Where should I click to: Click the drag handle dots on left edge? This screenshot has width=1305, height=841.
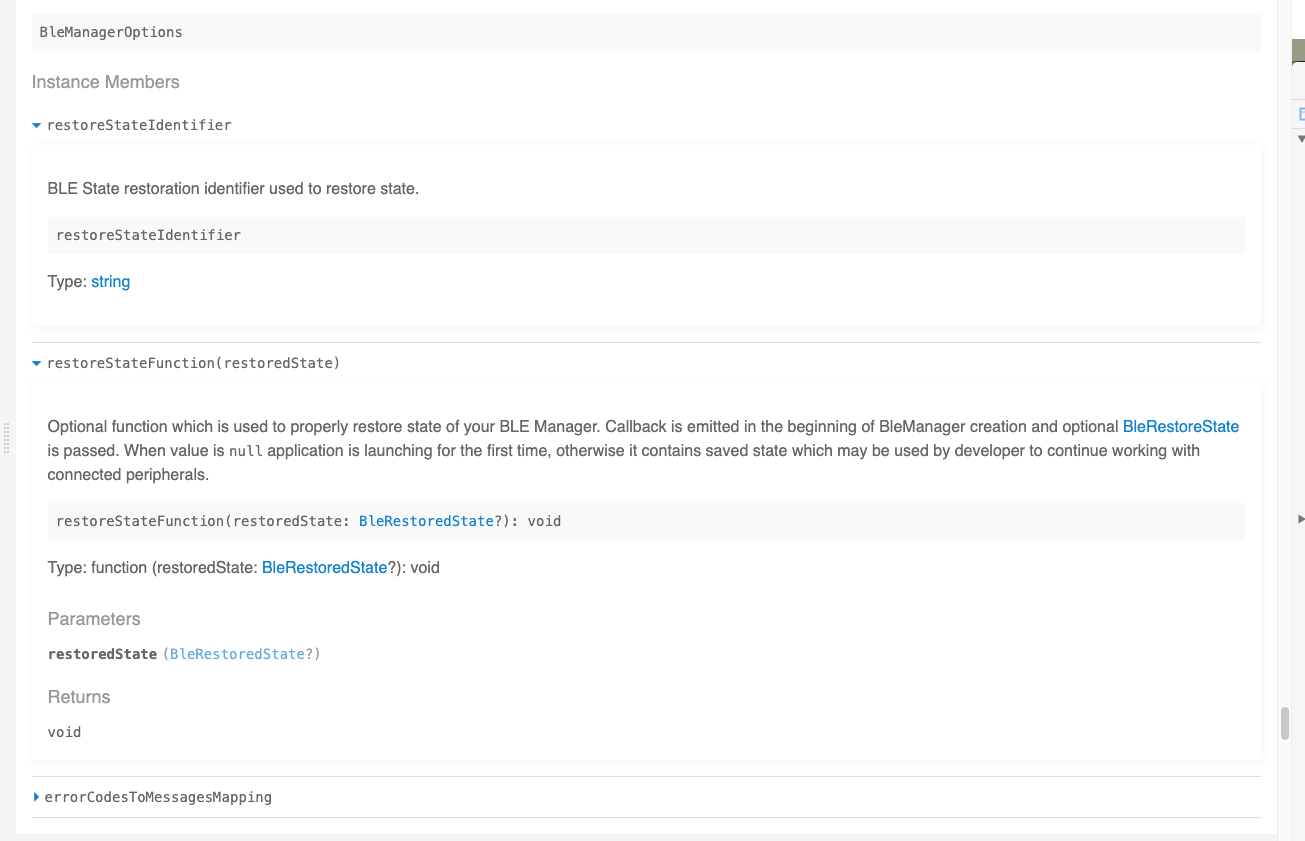click(x=6, y=438)
